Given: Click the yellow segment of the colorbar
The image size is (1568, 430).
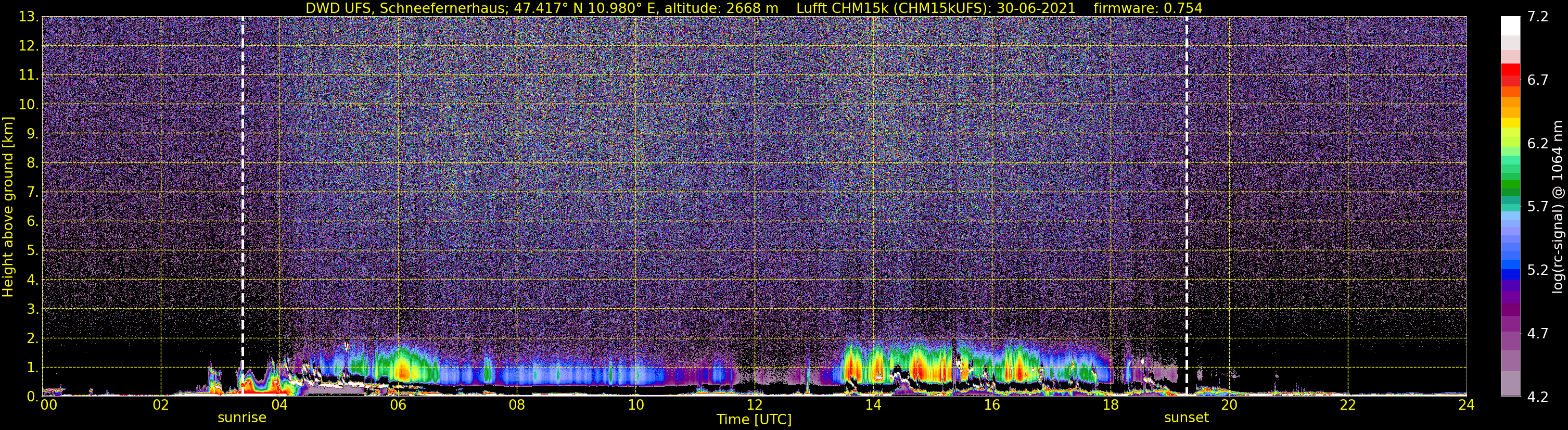Looking at the screenshot, I should coord(1510,122).
